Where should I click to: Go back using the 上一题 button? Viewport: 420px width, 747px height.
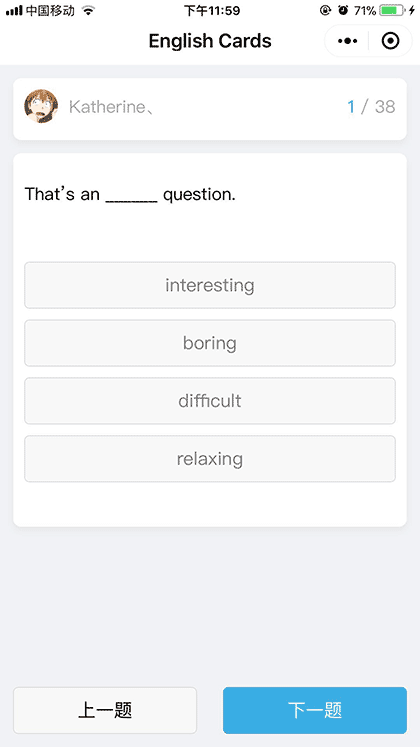(x=105, y=710)
